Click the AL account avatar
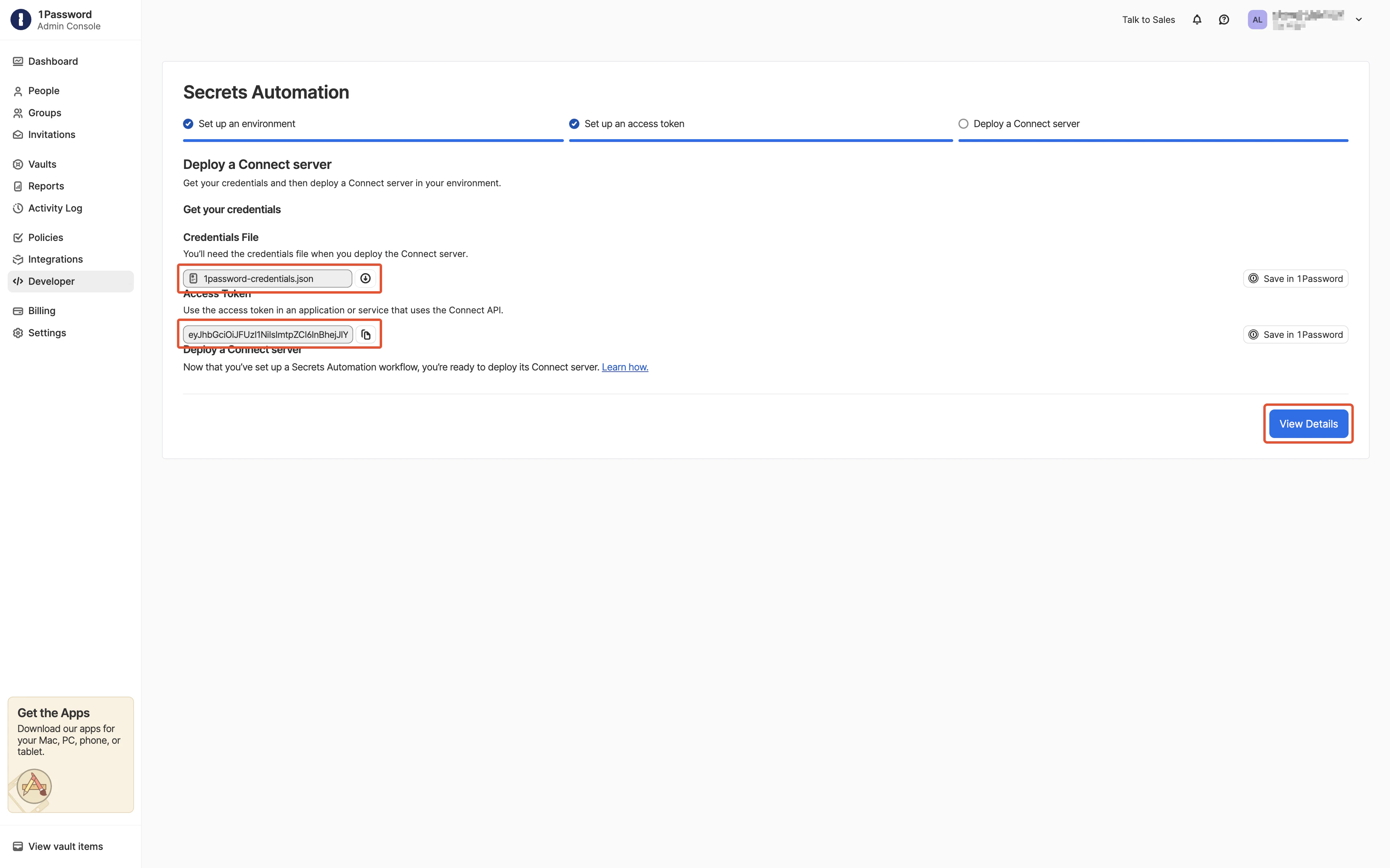 pyautogui.click(x=1257, y=20)
